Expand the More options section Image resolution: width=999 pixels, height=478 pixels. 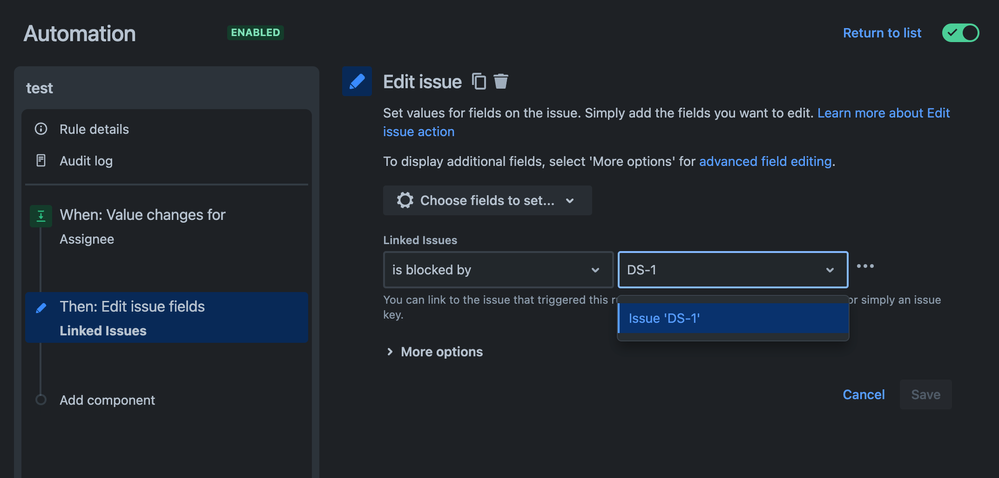tap(435, 352)
